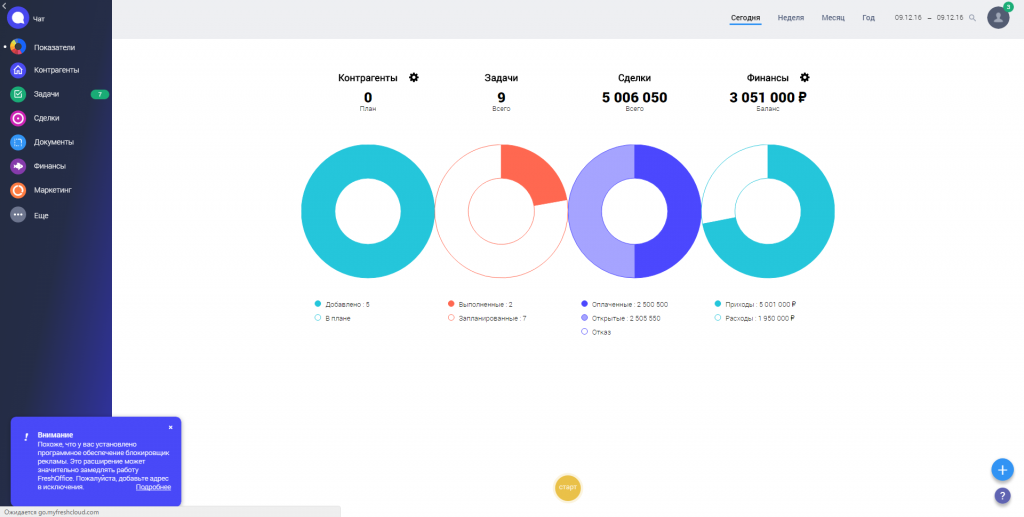1024x517 pixels.
Task: Open Контрагенты house icon
Action: coord(18,70)
